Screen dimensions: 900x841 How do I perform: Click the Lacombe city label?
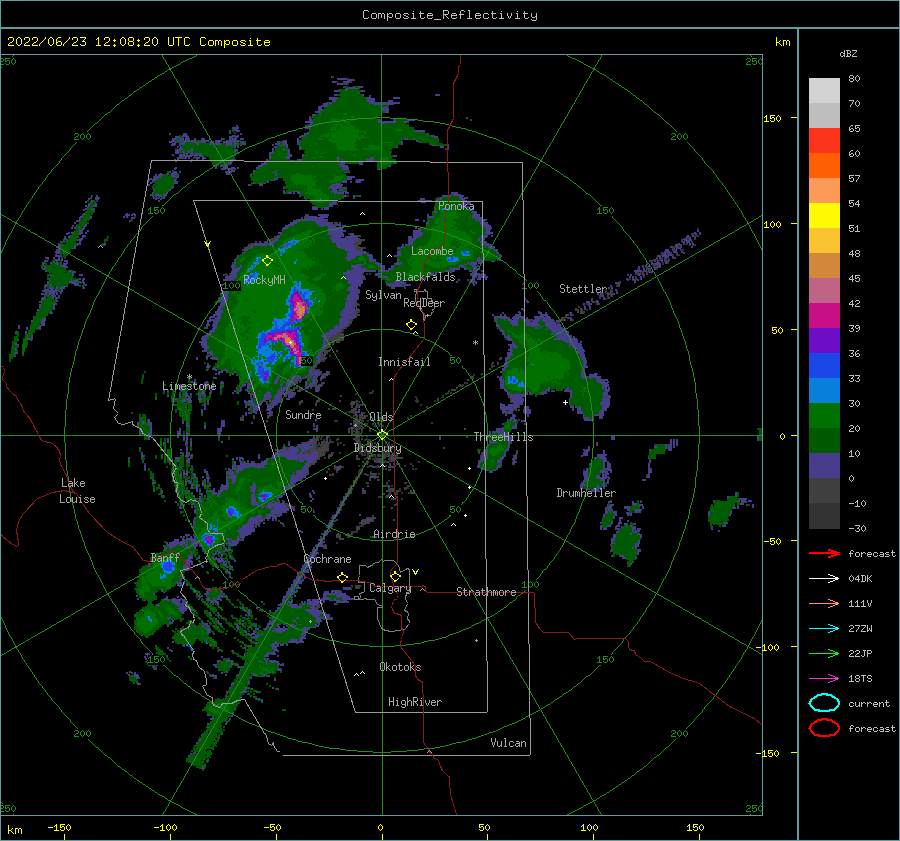[x=432, y=251]
